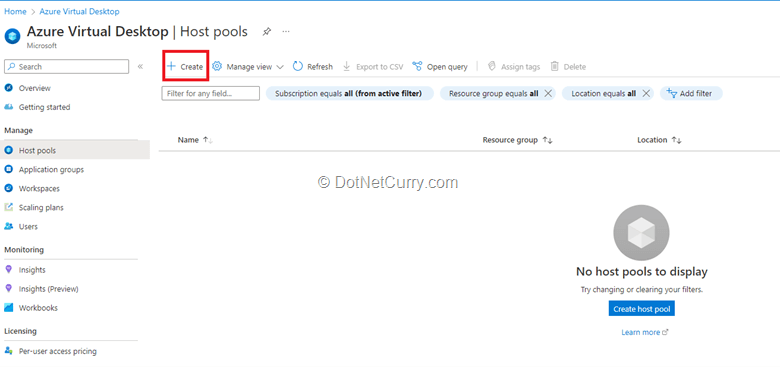780x367 pixels.
Task: Open Overview in the sidebar
Action: (x=34, y=88)
